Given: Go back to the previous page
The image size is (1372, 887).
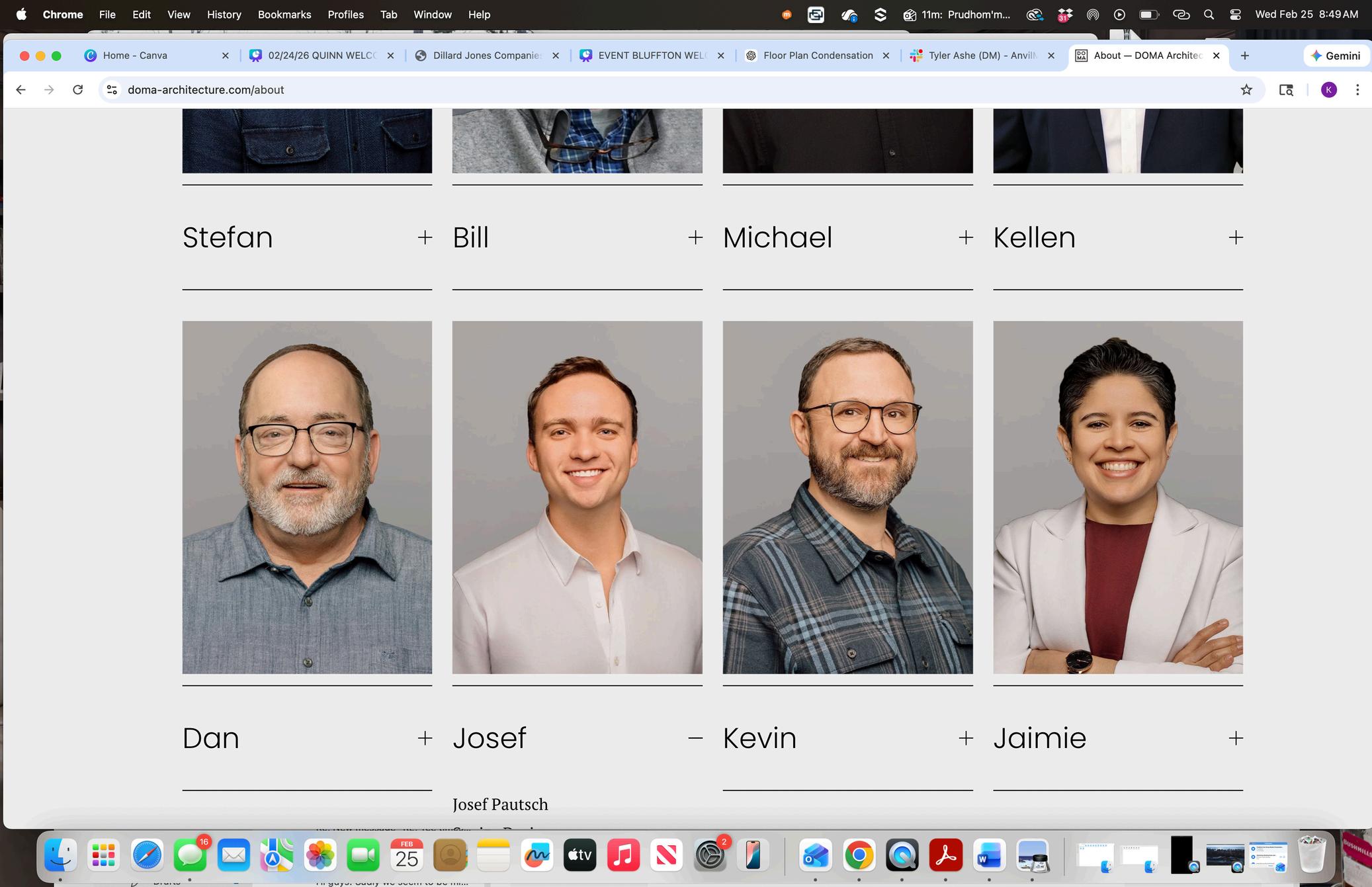Looking at the screenshot, I should coord(21,90).
